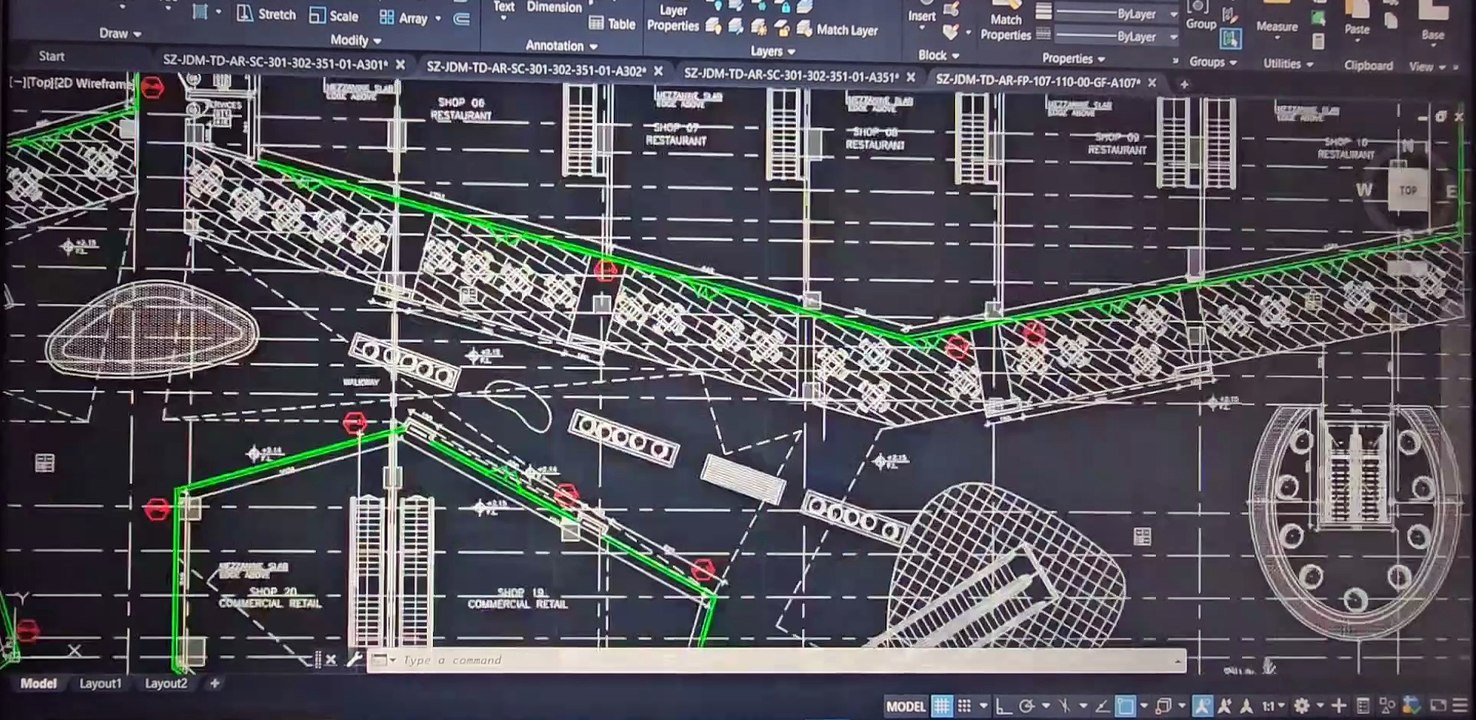Image resolution: width=1476 pixels, height=720 pixels.
Task: Open command line customize wrench icon
Action: coord(354,659)
